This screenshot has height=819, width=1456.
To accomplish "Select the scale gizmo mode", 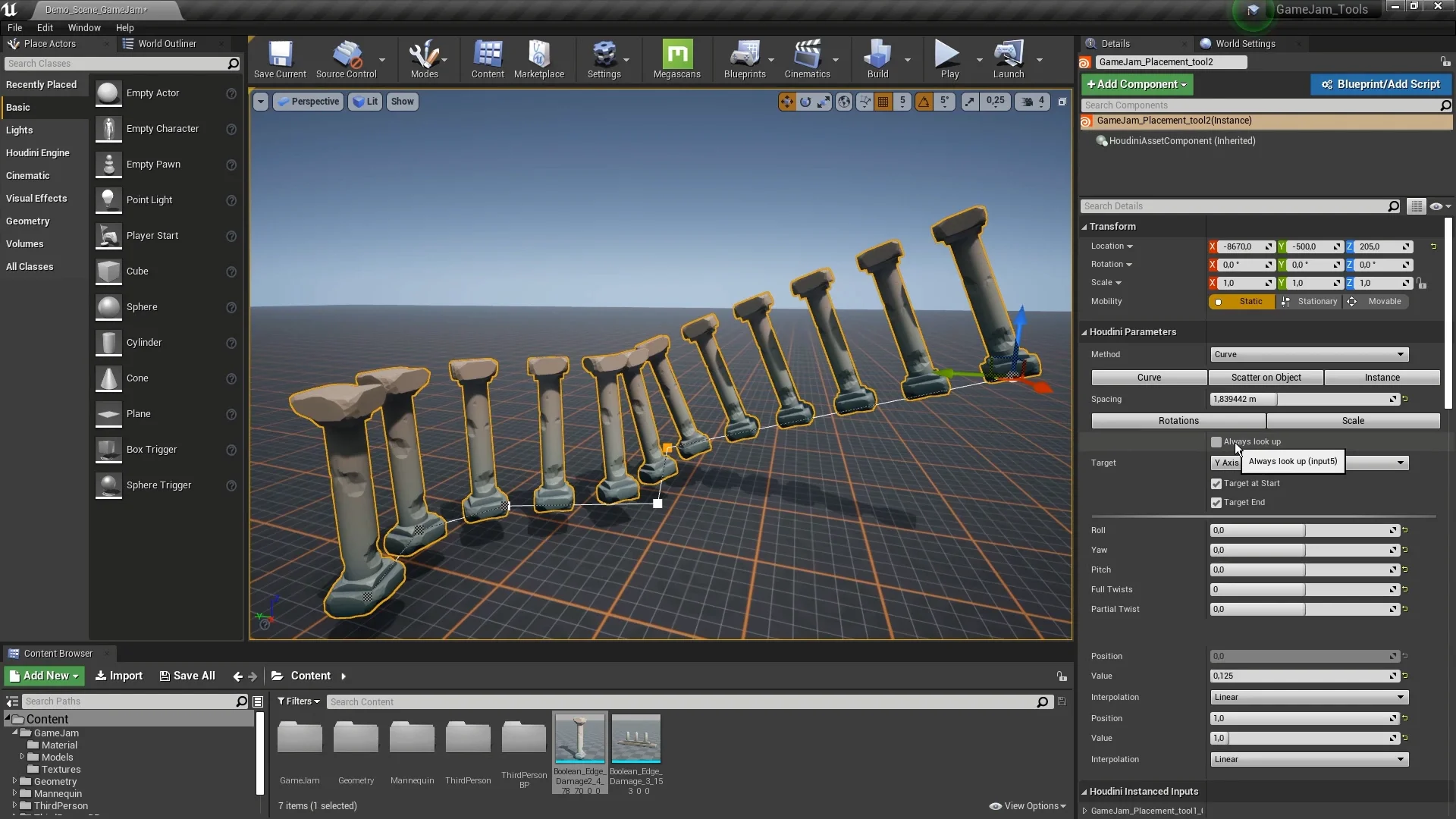I will 824,102.
